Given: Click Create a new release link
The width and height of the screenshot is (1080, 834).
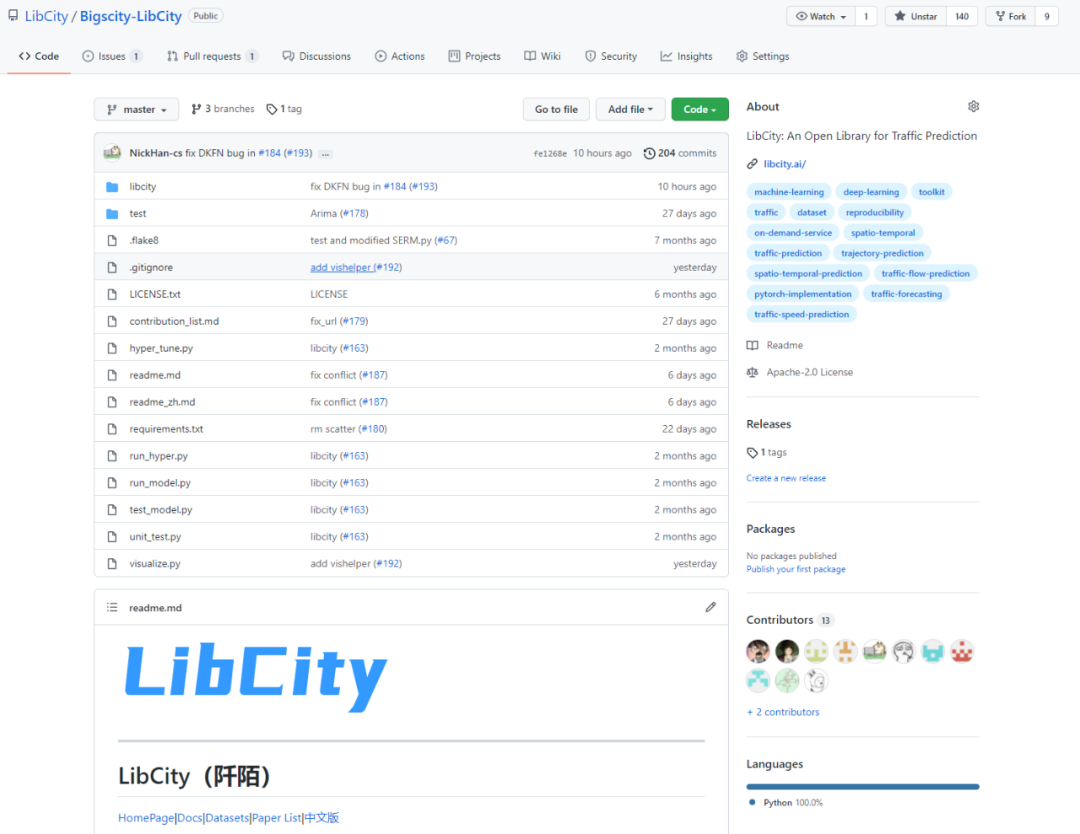Looking at the screenshot, I should pos(786,478).
